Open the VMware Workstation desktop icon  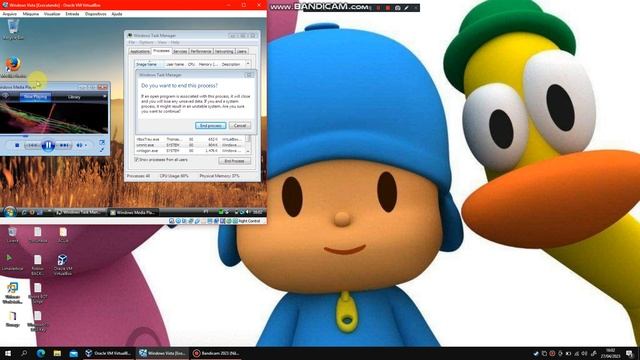click(x=13, y=293)
